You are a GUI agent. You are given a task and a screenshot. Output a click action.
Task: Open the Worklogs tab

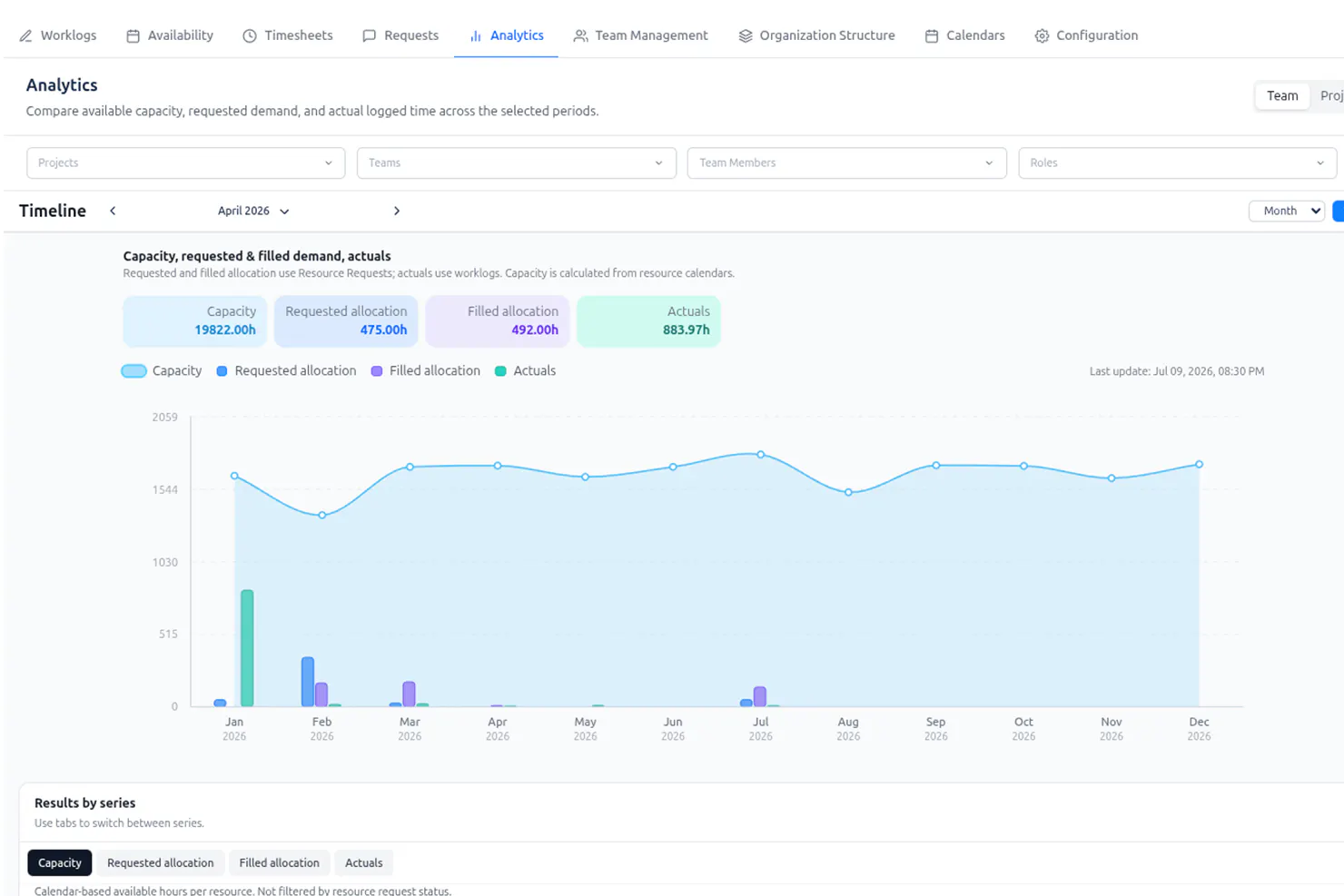(x=58, y=35)
